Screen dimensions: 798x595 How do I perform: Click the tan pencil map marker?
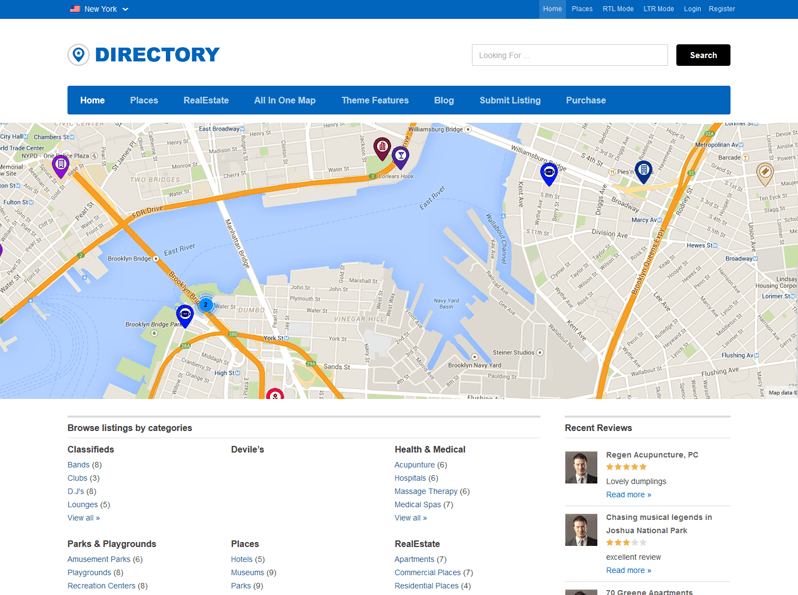pyautogui.click(x=764, y=174)
